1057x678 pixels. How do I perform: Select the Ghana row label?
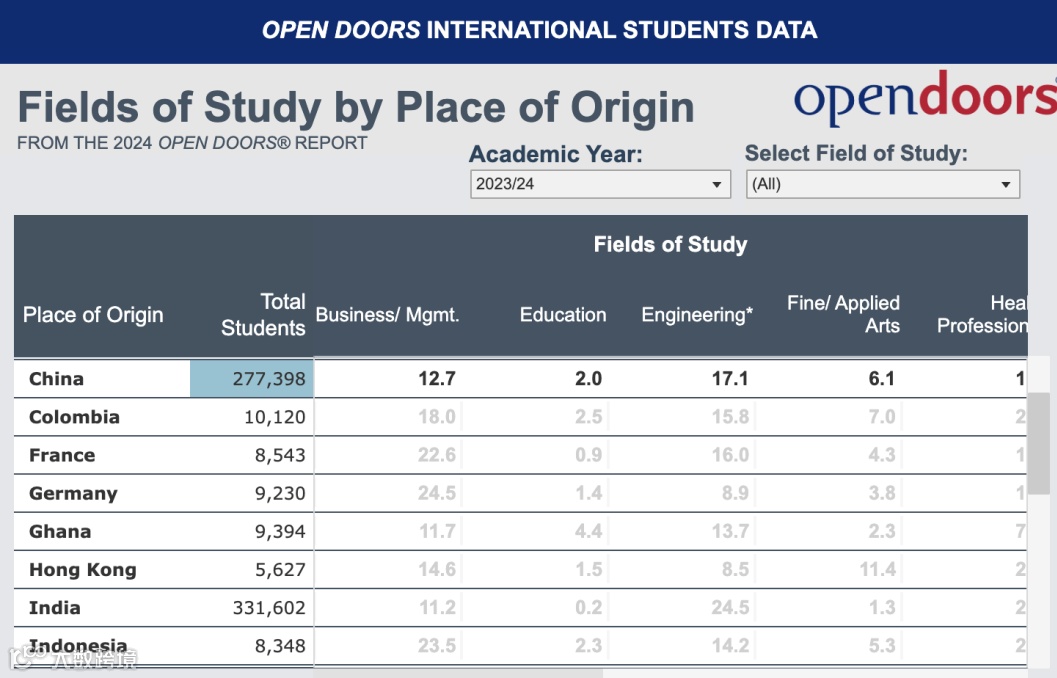pos(60,532)
